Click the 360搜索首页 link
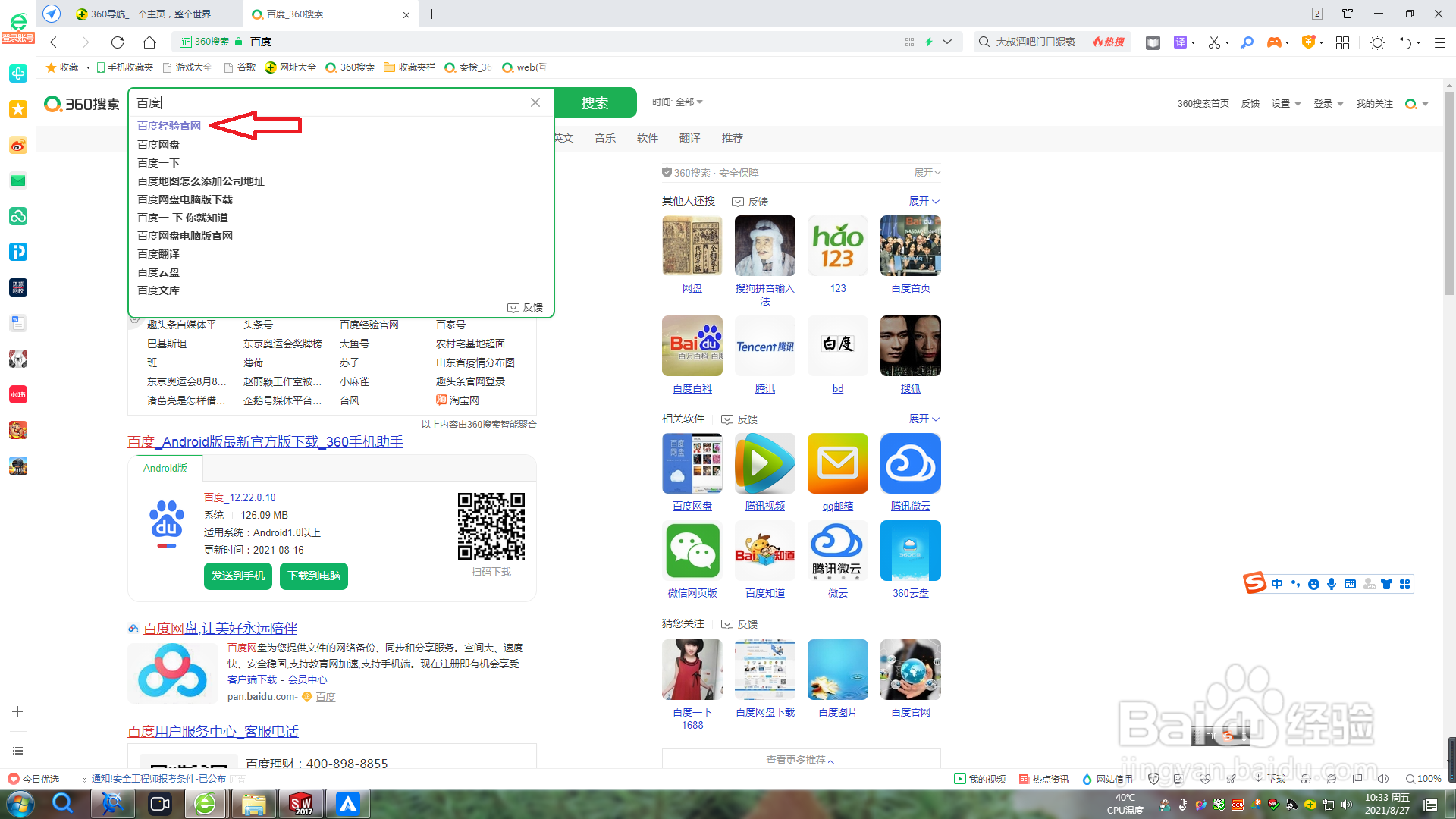The width and height of the screenshot is (1456, 819). (x=1203, y=104)
